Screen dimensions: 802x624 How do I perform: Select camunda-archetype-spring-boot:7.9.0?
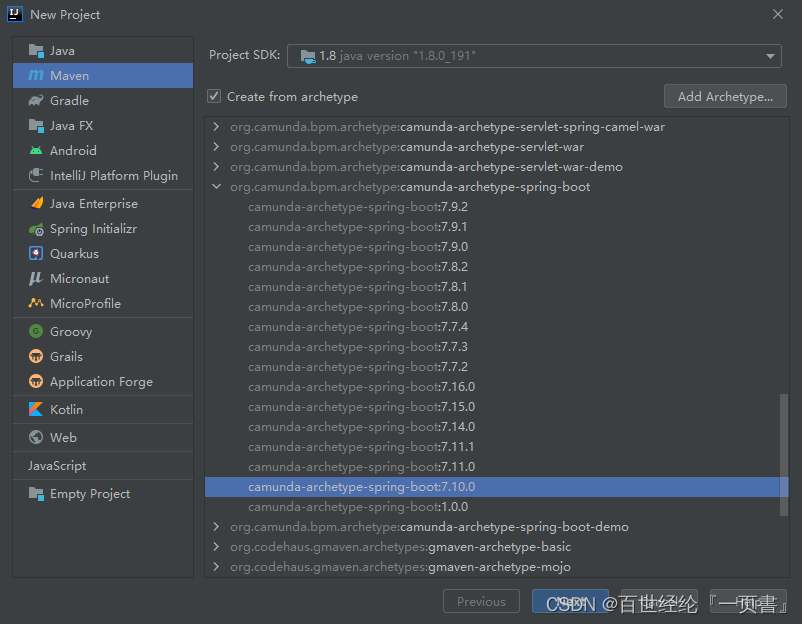(358, 247)
